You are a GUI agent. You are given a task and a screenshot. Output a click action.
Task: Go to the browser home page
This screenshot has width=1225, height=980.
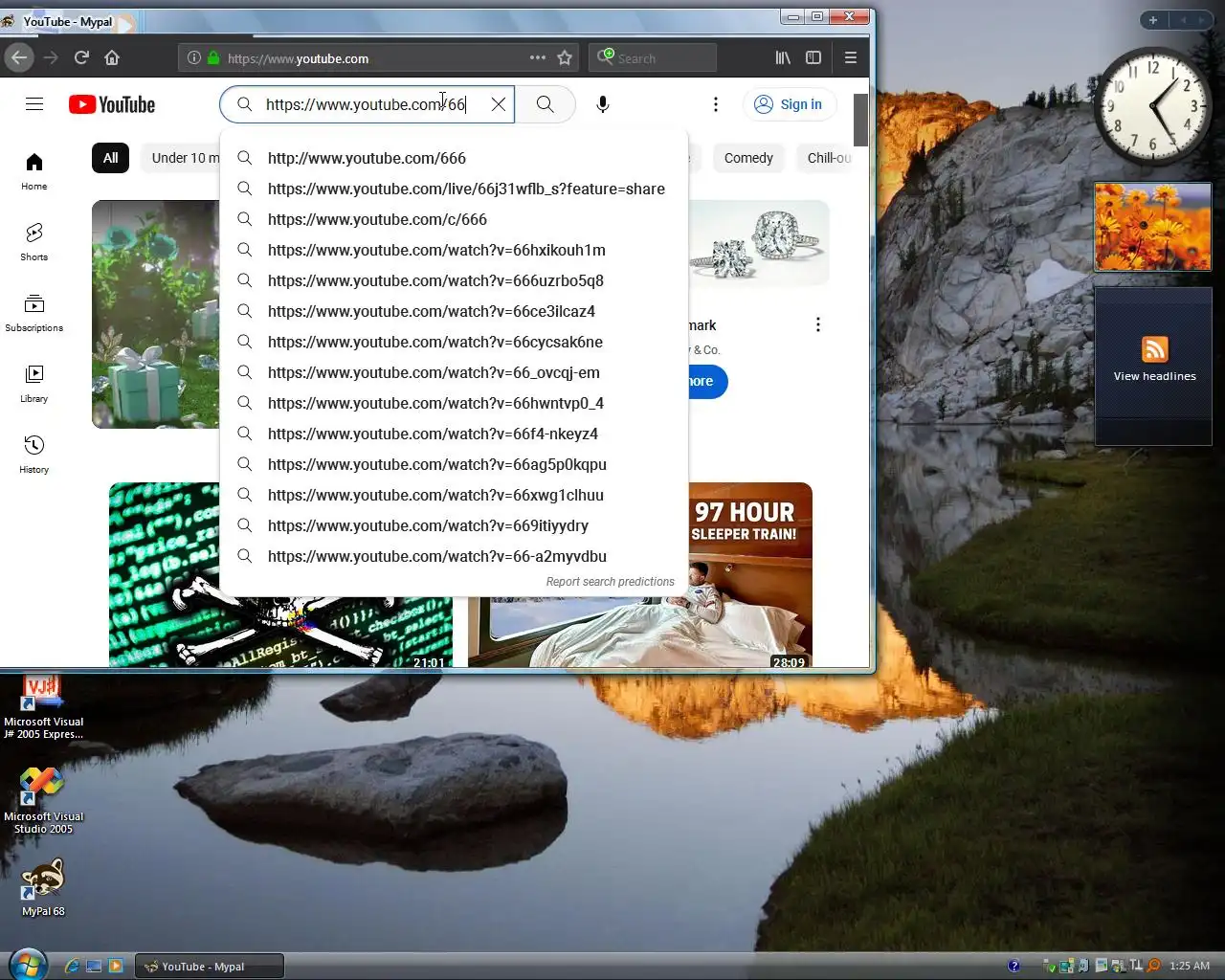(x=112, y=57)
